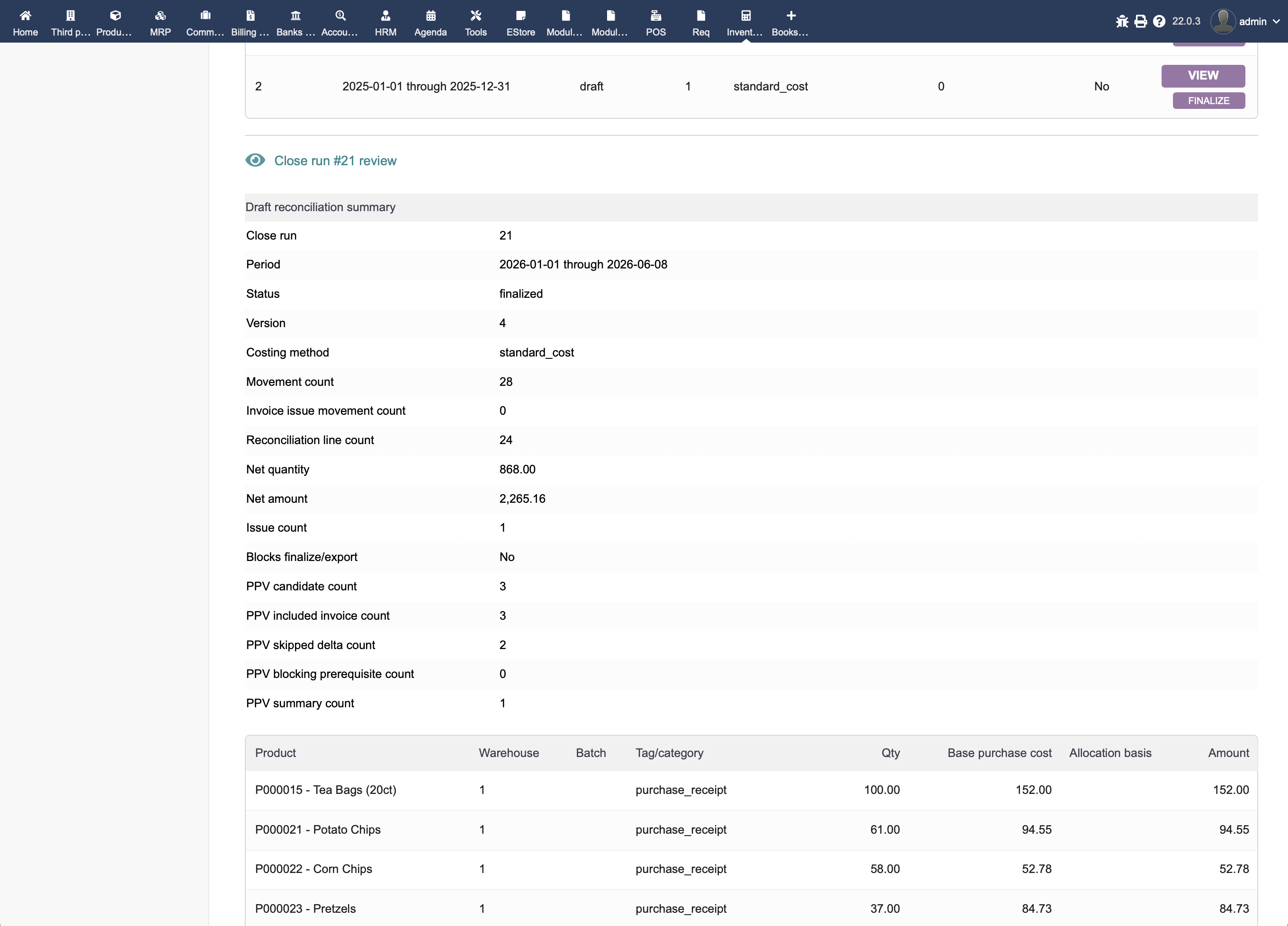Open the POS menu item
Image resolution: width=1288 pixels, height=926 pixels.
coord(655,23)
